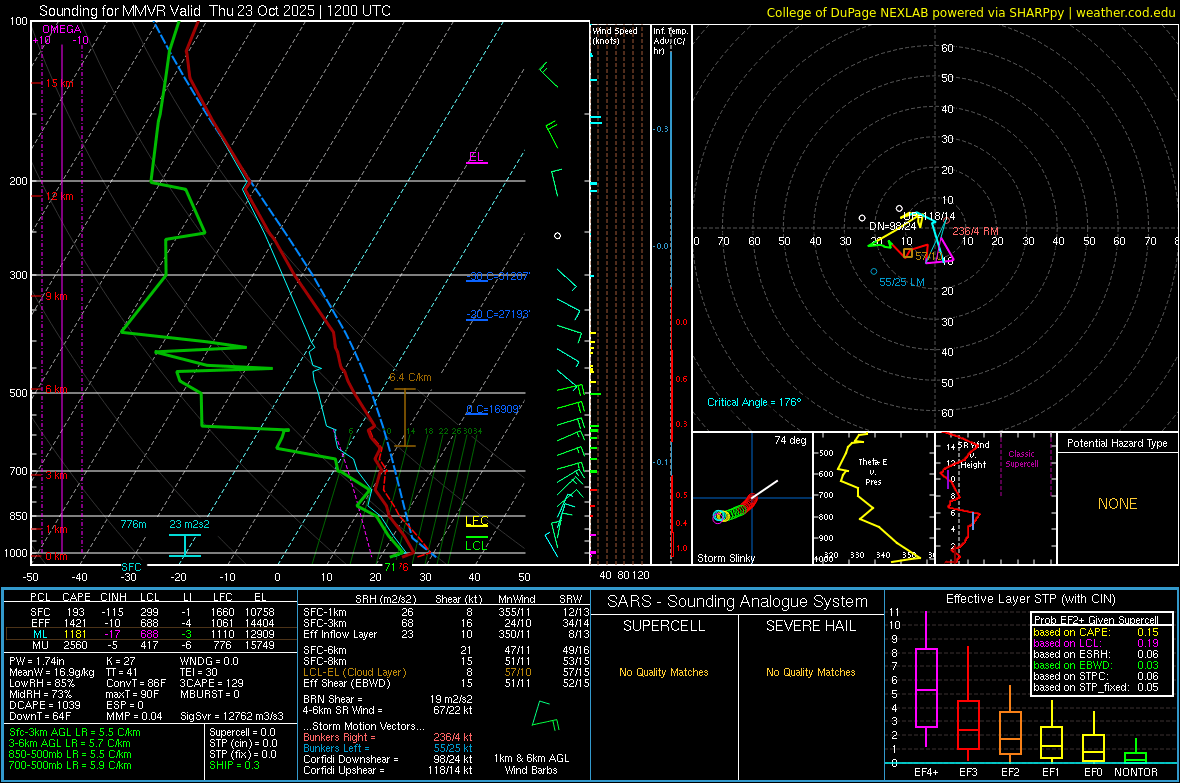This screenshot has height=783, width=1180.
Task: Click the 'based on ESRH' probability row
Action: click(x=1096, y=654)
